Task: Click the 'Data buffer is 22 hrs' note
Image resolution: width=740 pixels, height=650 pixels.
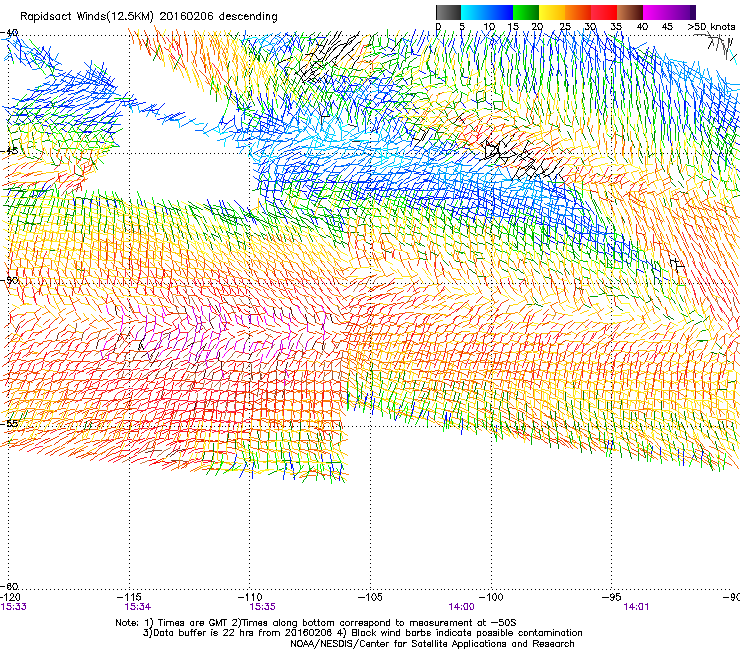Action: coord(362,633)
